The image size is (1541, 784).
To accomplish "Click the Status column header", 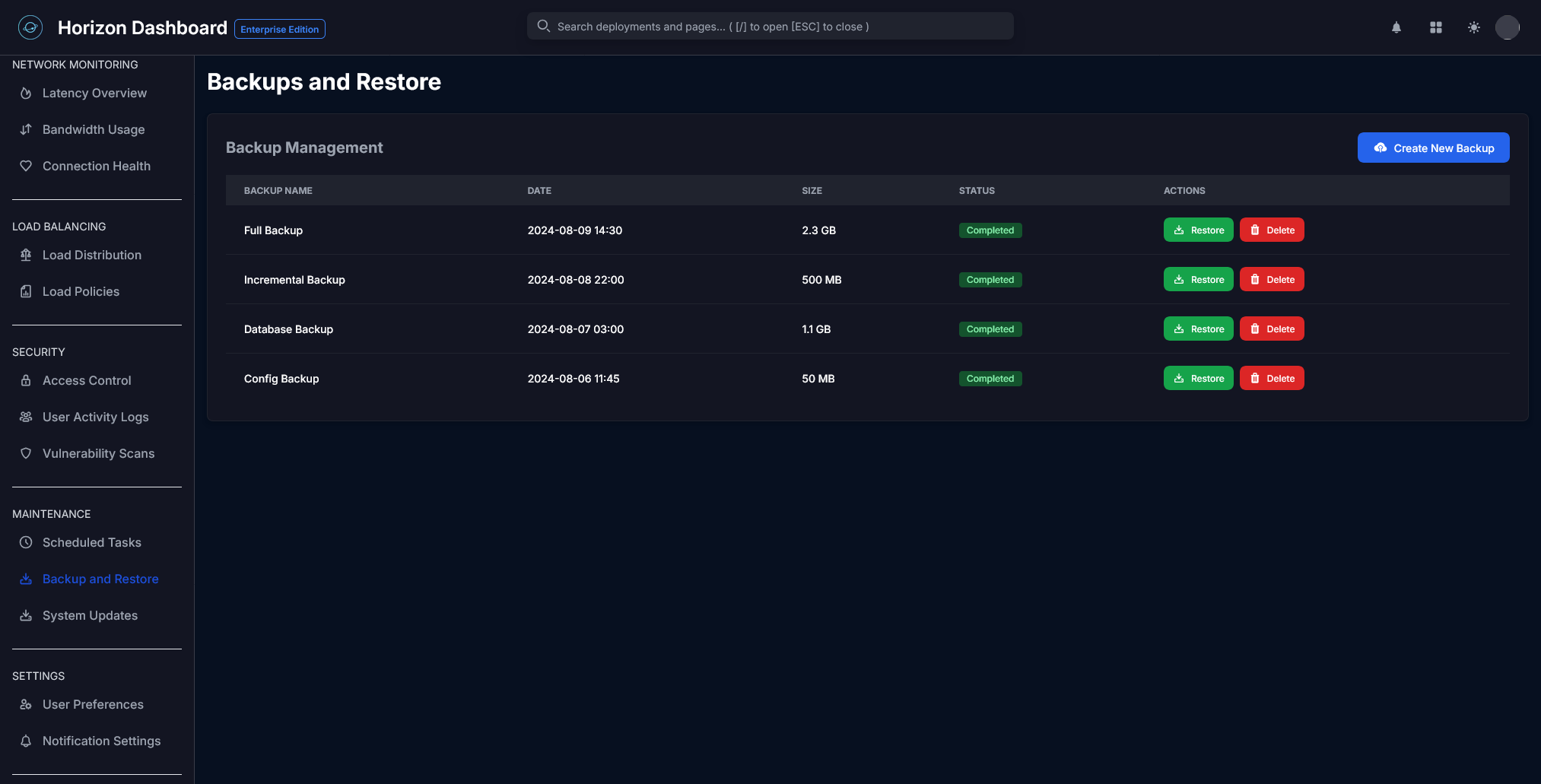I will 977,190.
